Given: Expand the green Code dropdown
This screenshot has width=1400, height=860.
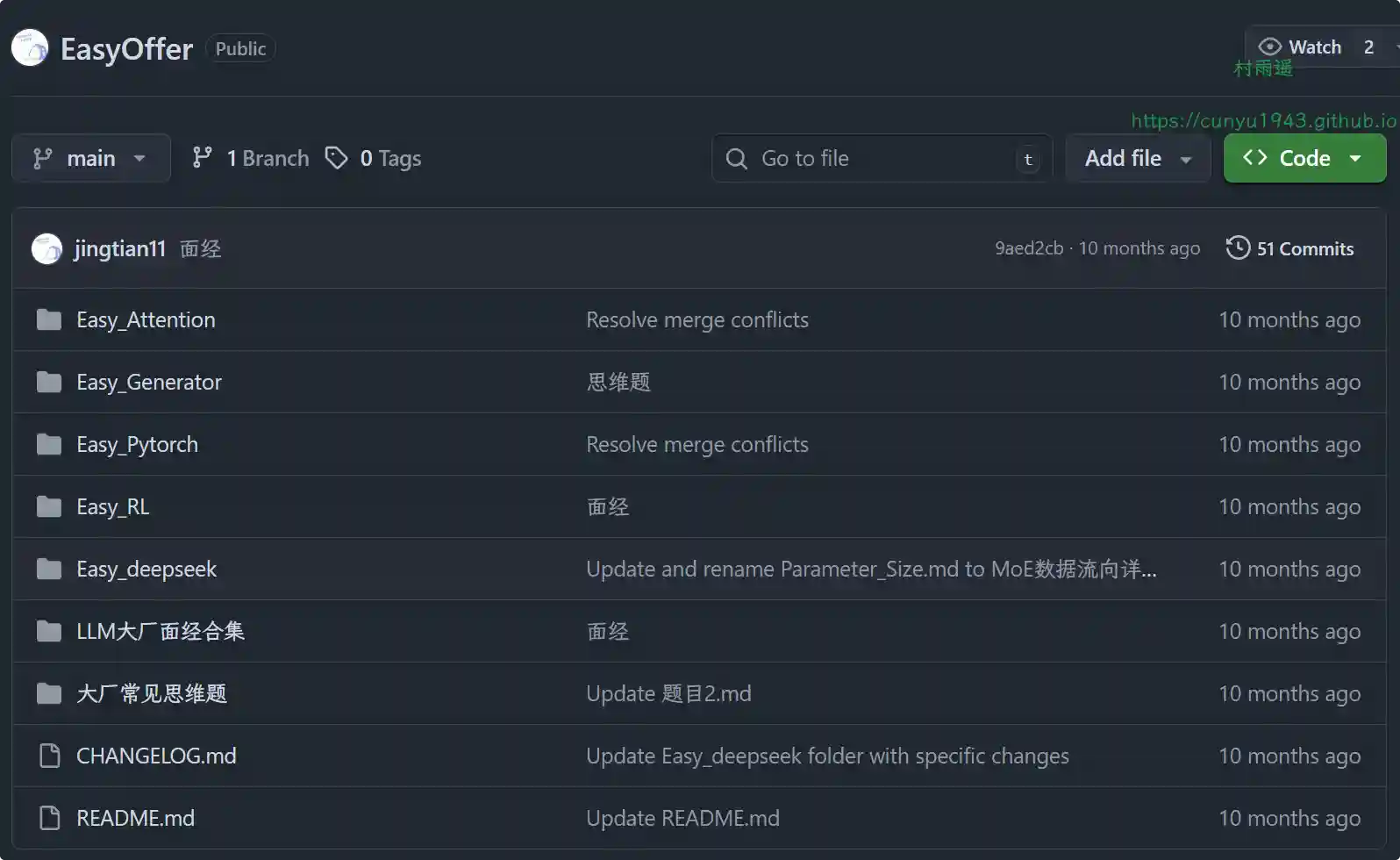Looking at the screenshot, I should (1304, 158).
